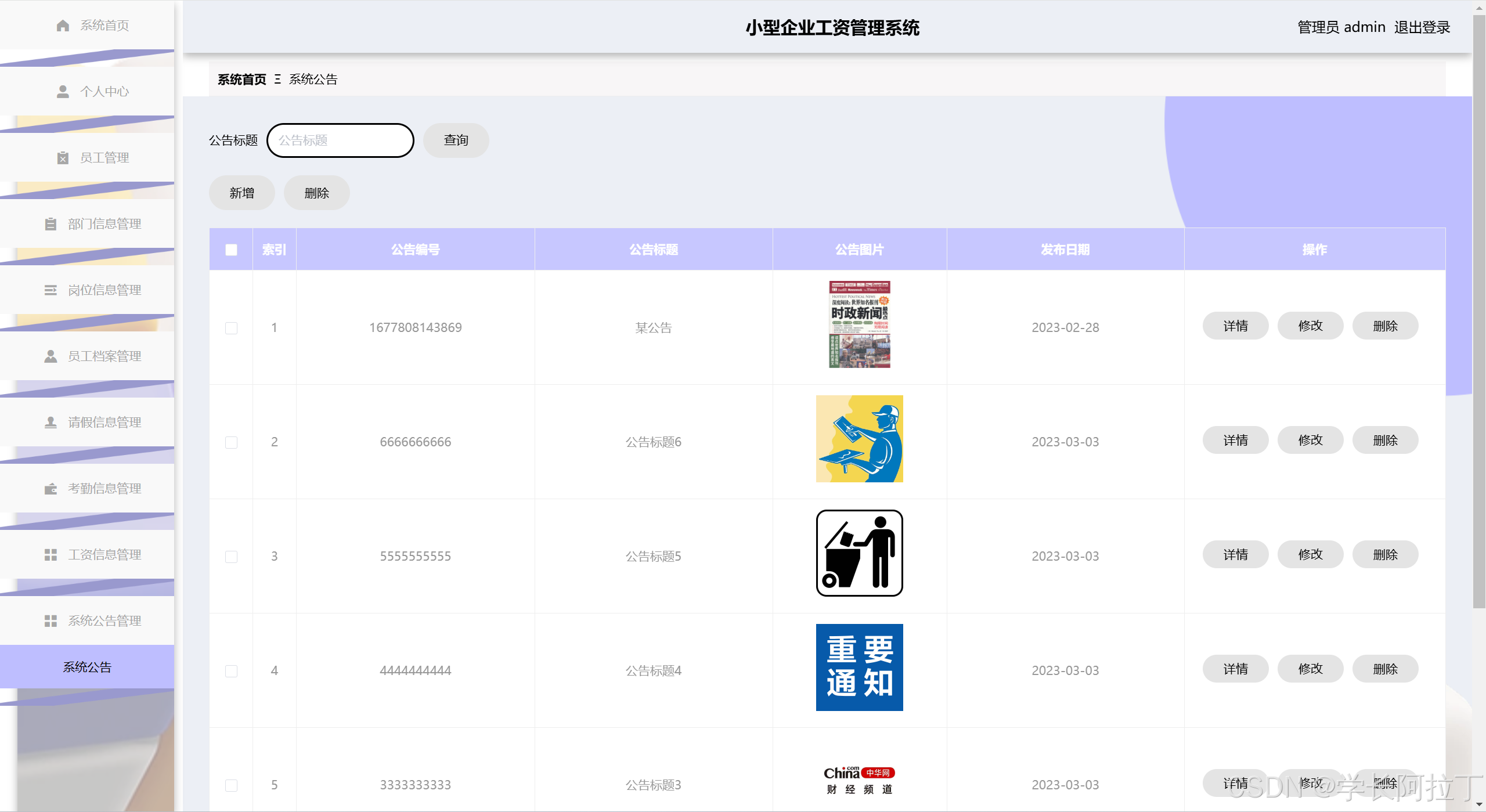Click the person icon beside 个人中心

63,92
